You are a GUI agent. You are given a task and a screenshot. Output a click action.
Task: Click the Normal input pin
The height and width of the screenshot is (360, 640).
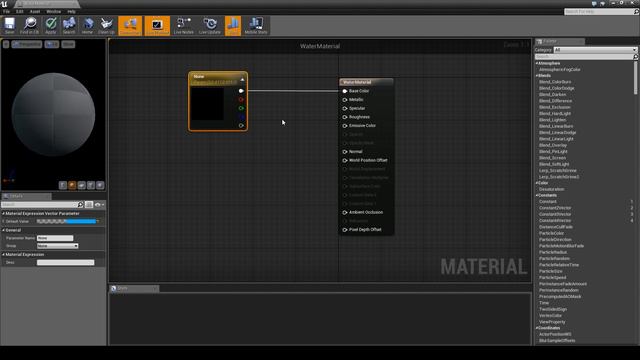pos(345,151)
